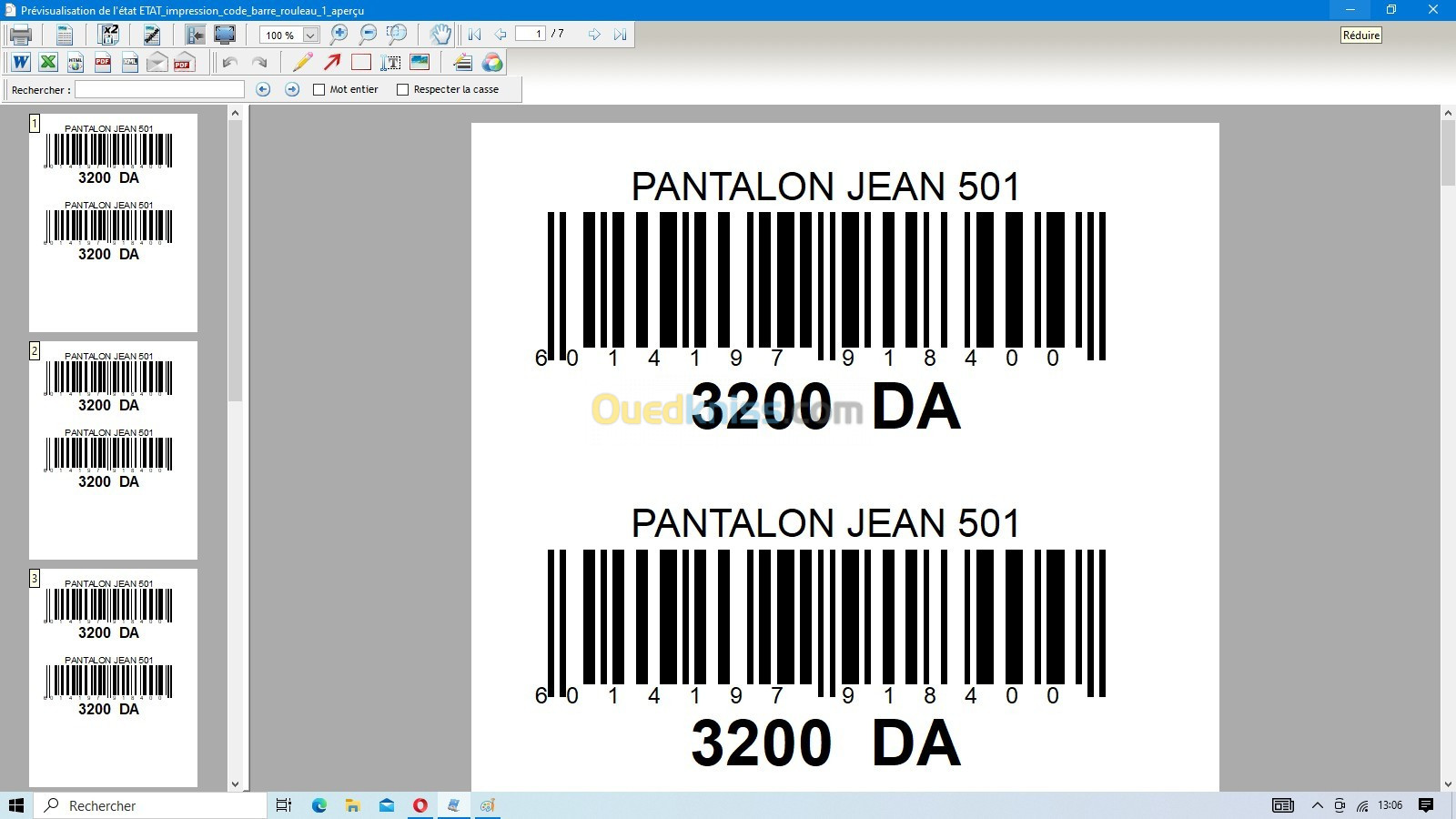Open the page setup document icon
Image resolution: width=1456 pixels, height=819 pixels.
[64, 35]
